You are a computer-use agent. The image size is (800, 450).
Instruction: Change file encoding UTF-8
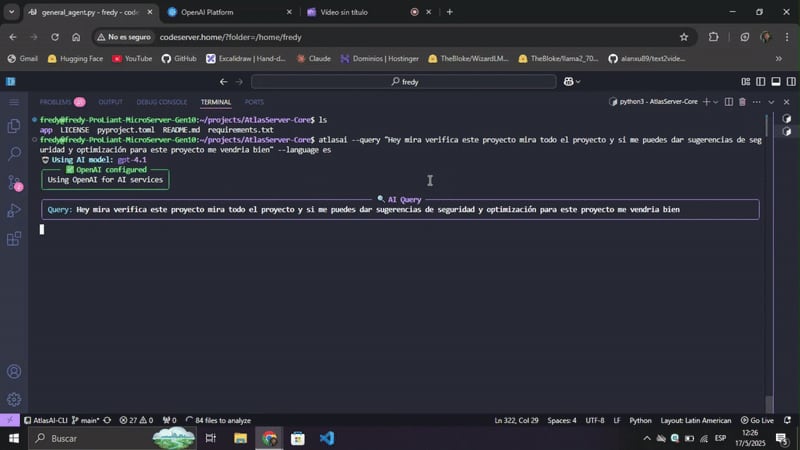pyautogui.click(x=595, y=420)
